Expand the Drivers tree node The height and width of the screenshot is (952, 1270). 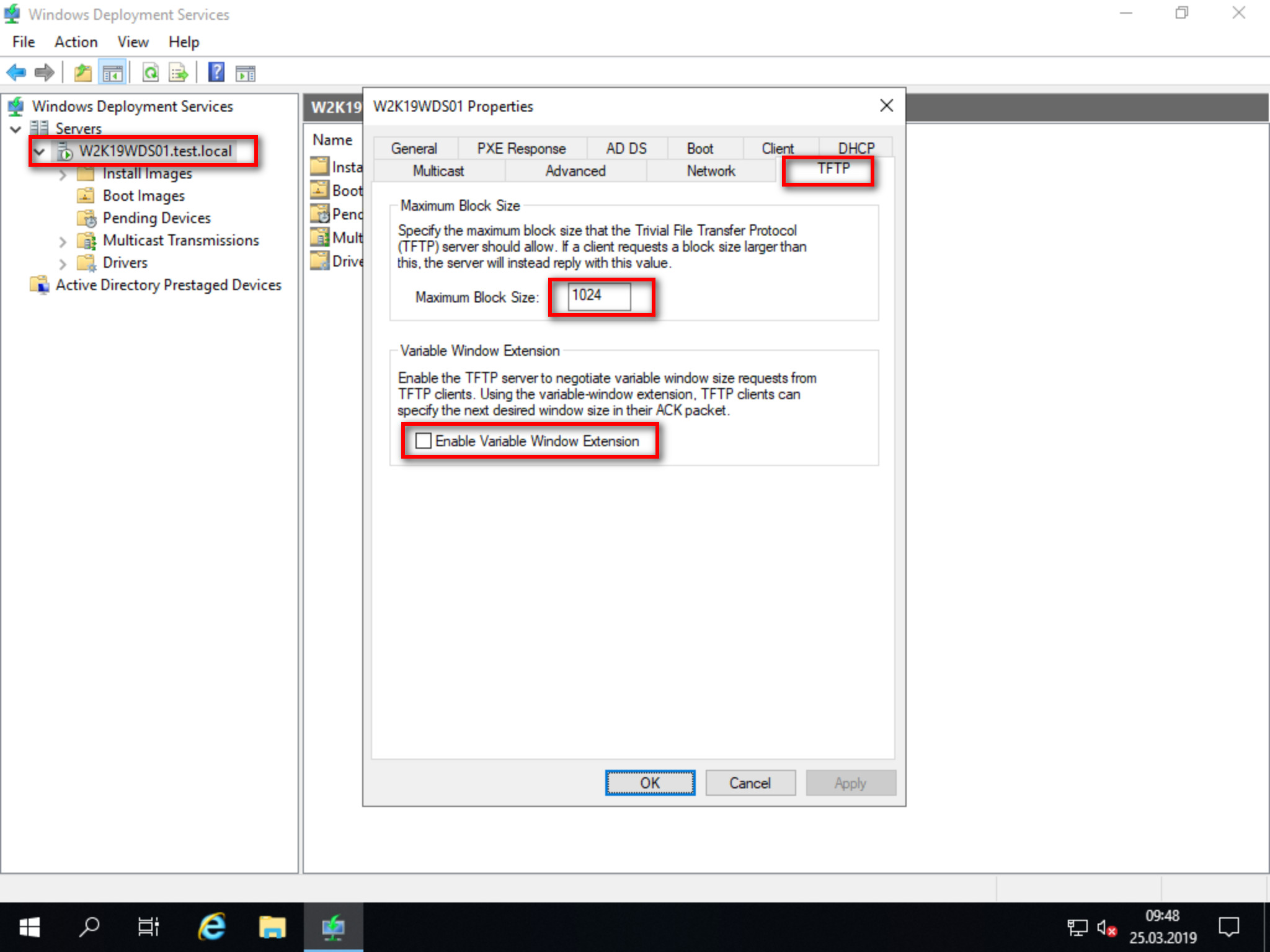62,263
